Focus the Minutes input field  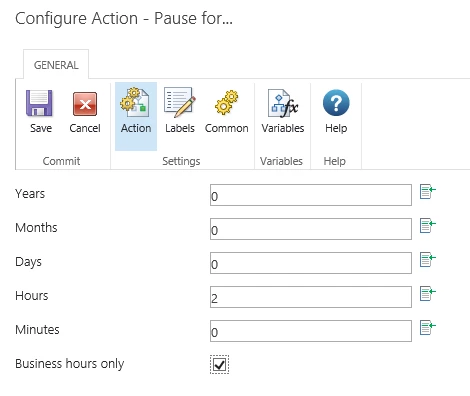tap(311, 331)
